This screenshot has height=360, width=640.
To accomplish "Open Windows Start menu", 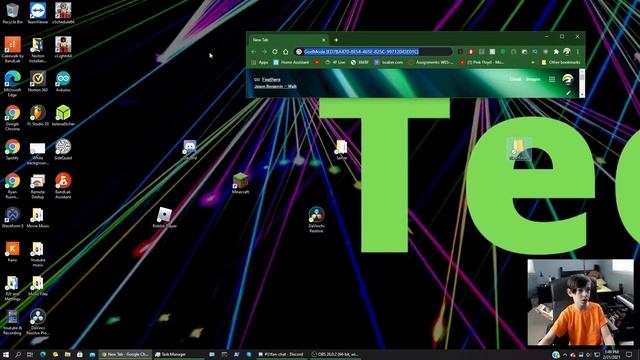I will point(6,354).
